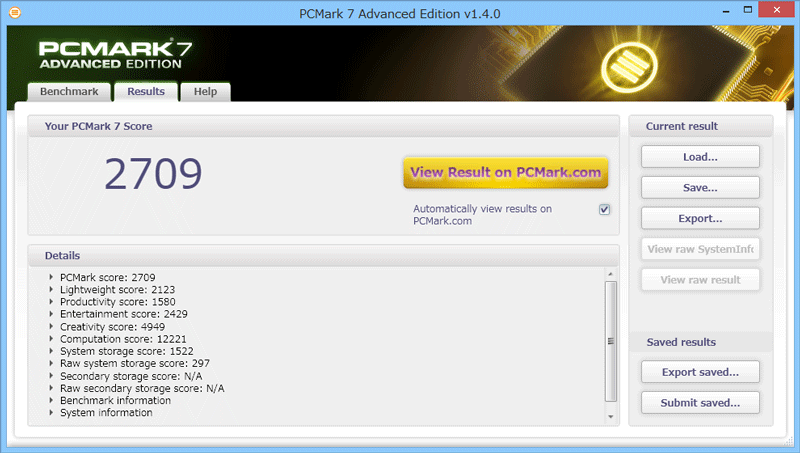Expand the System information row
800x453 pixels.
(51, 412)
